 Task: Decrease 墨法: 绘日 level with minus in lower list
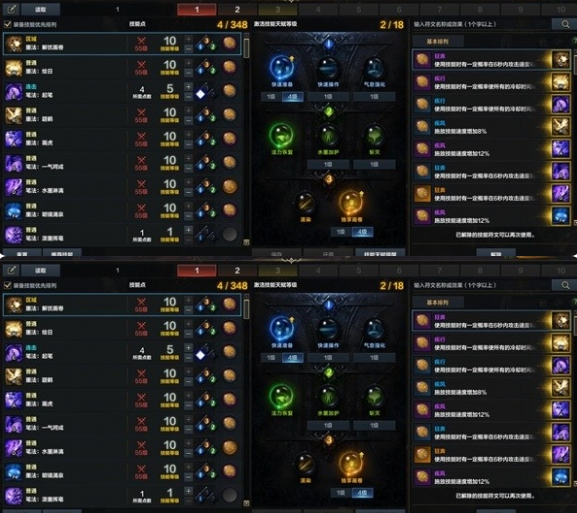click(x=188, y=333)
